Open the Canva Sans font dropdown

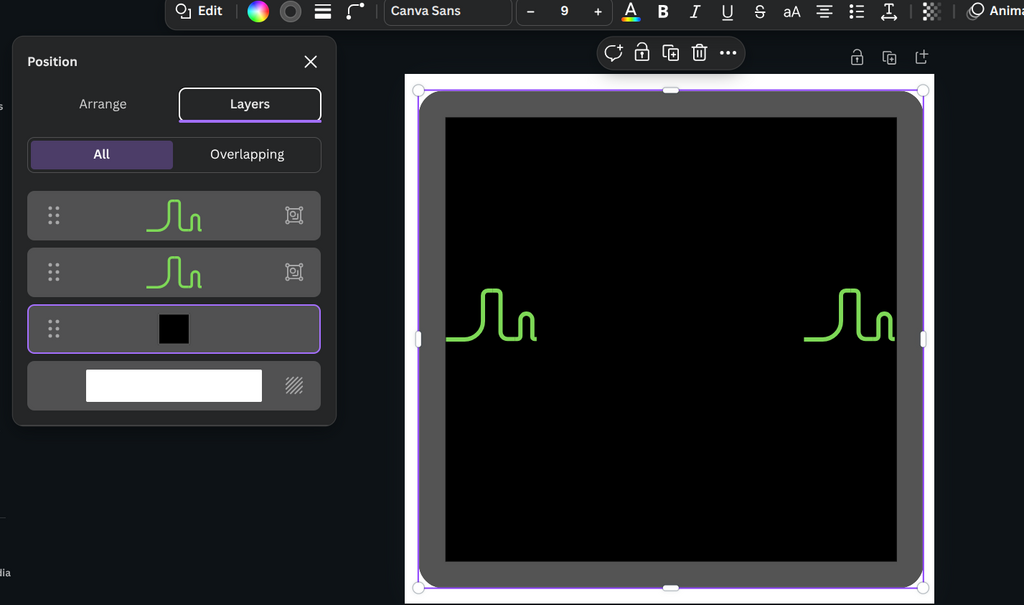(447, 12)
